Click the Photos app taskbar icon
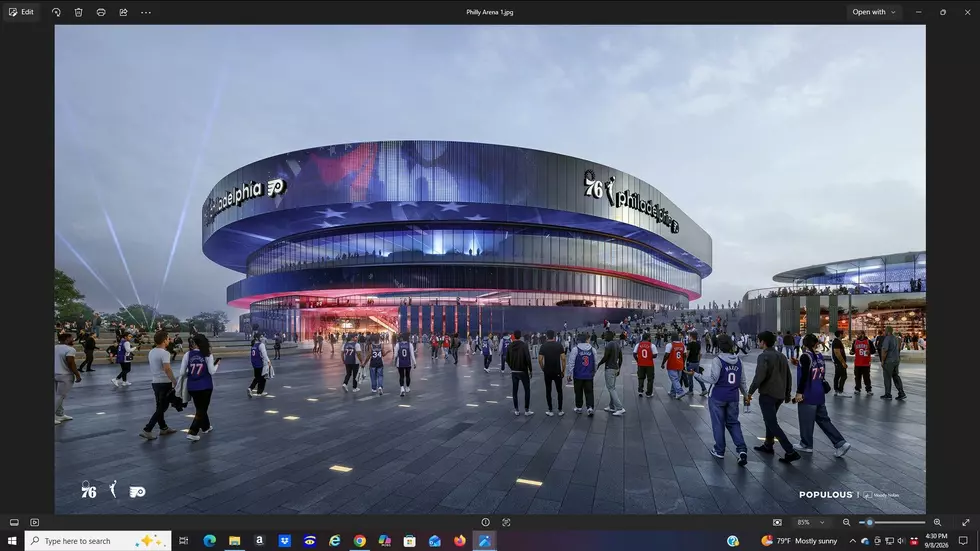Viewport: 980px width, 551px height. (x=484, y=540)
